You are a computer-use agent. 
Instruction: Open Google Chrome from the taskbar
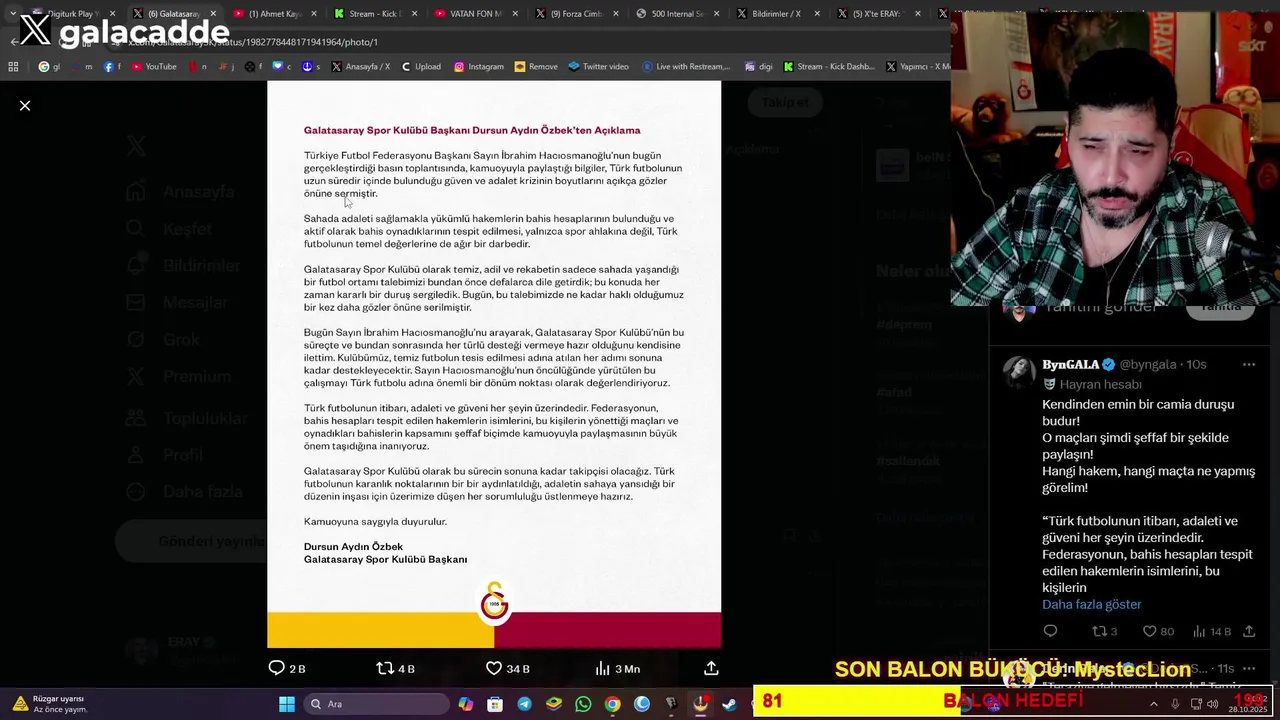coord(612,704)
